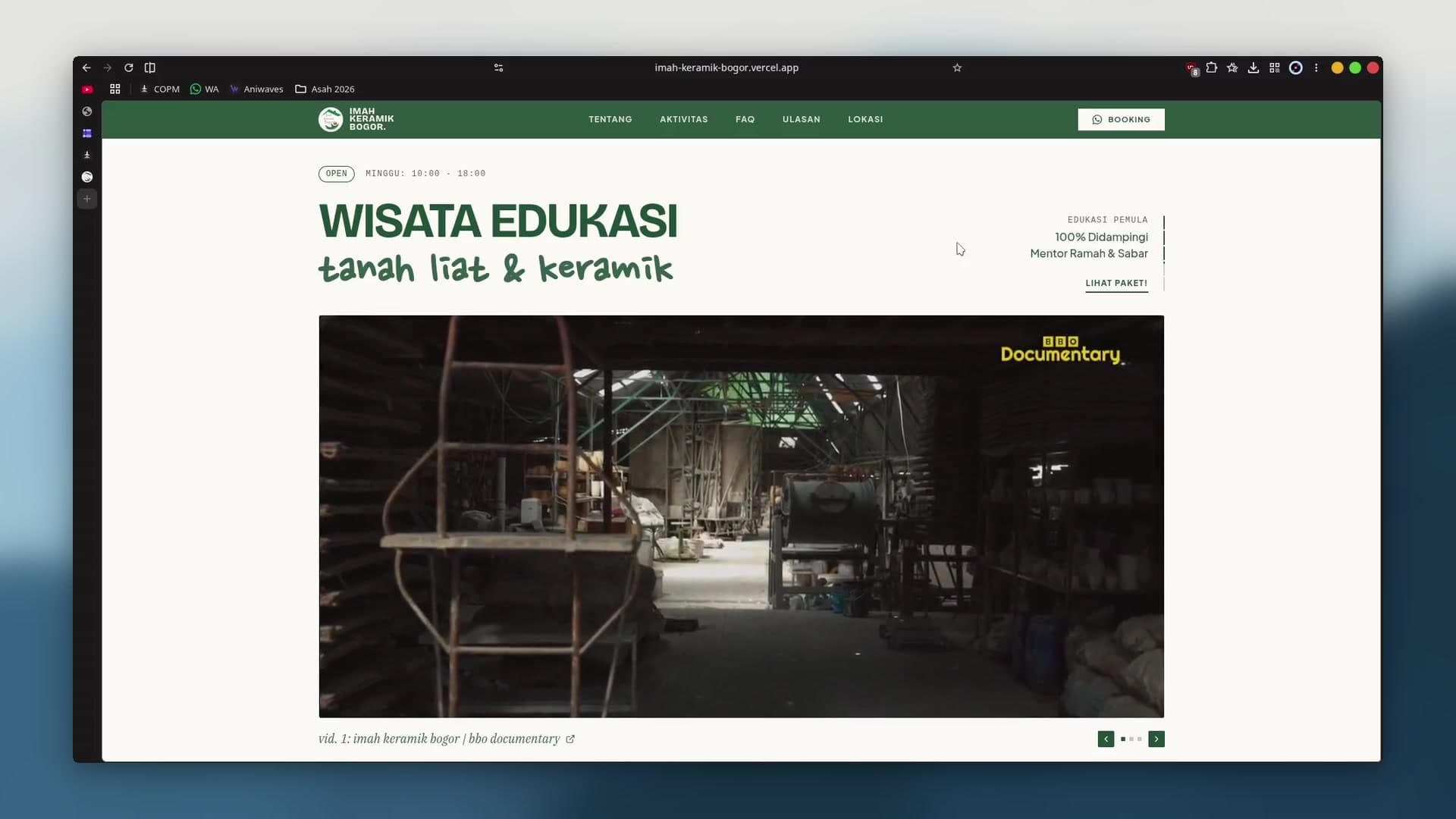Go back to the previous page
The height and width of the screenshot is (819, 1456).
86,67
